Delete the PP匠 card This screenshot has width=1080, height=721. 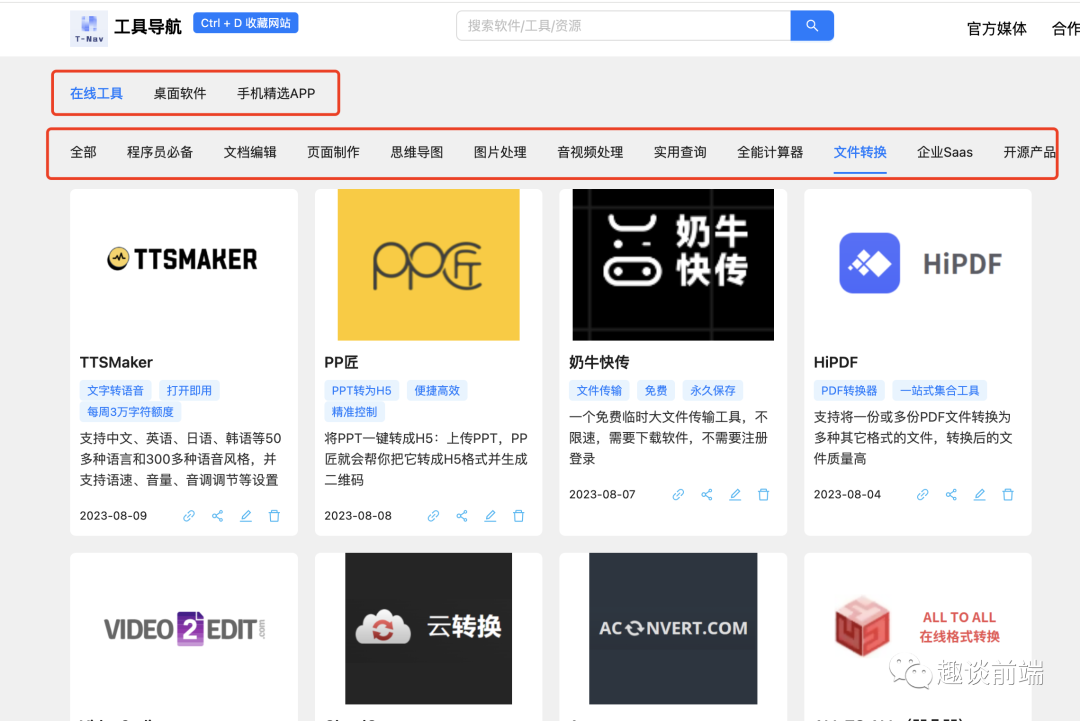(x=519, y=516)
